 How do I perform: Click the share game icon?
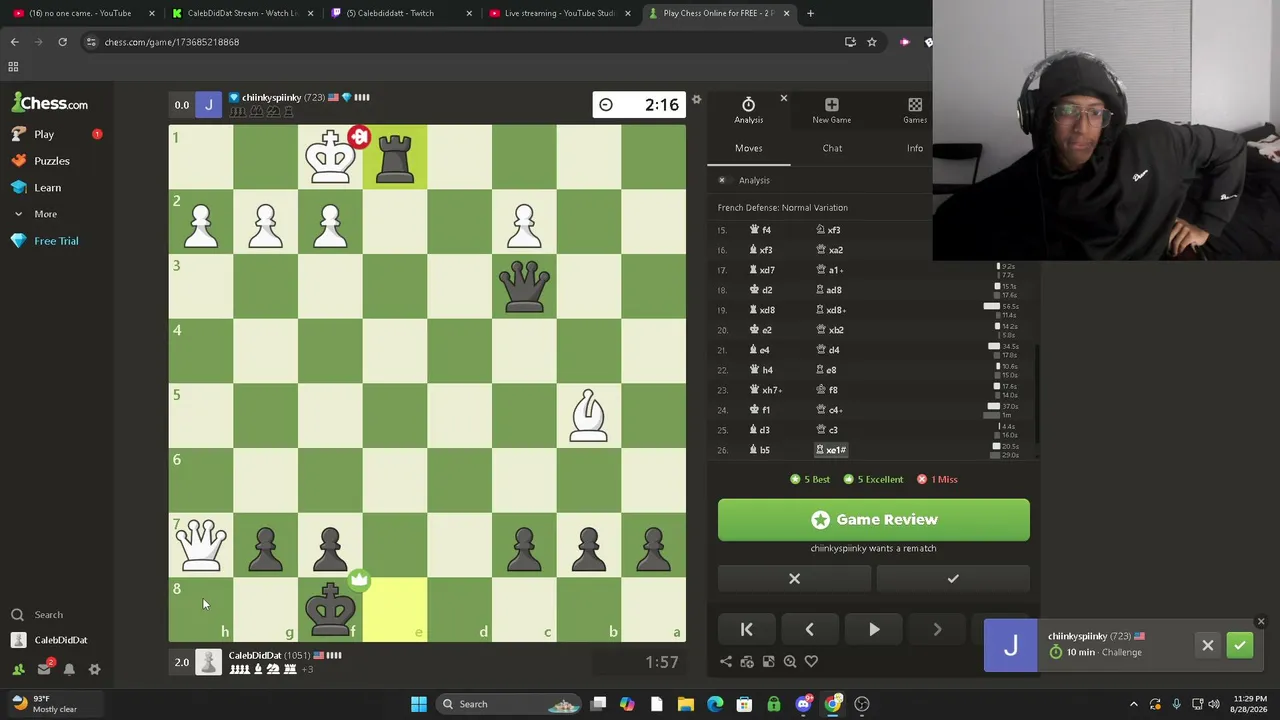click(726, 661)
